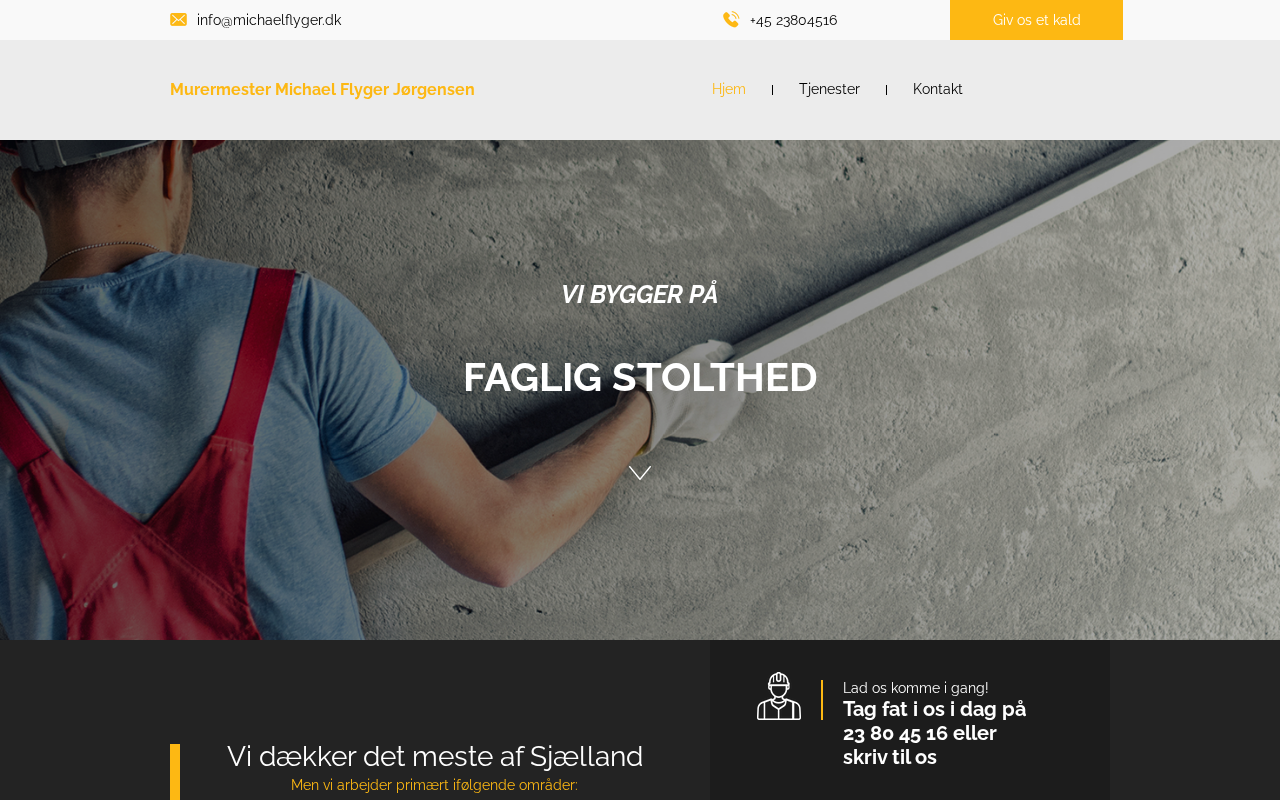
Task: Open the Hjem menu item
Action: (729, 89)
